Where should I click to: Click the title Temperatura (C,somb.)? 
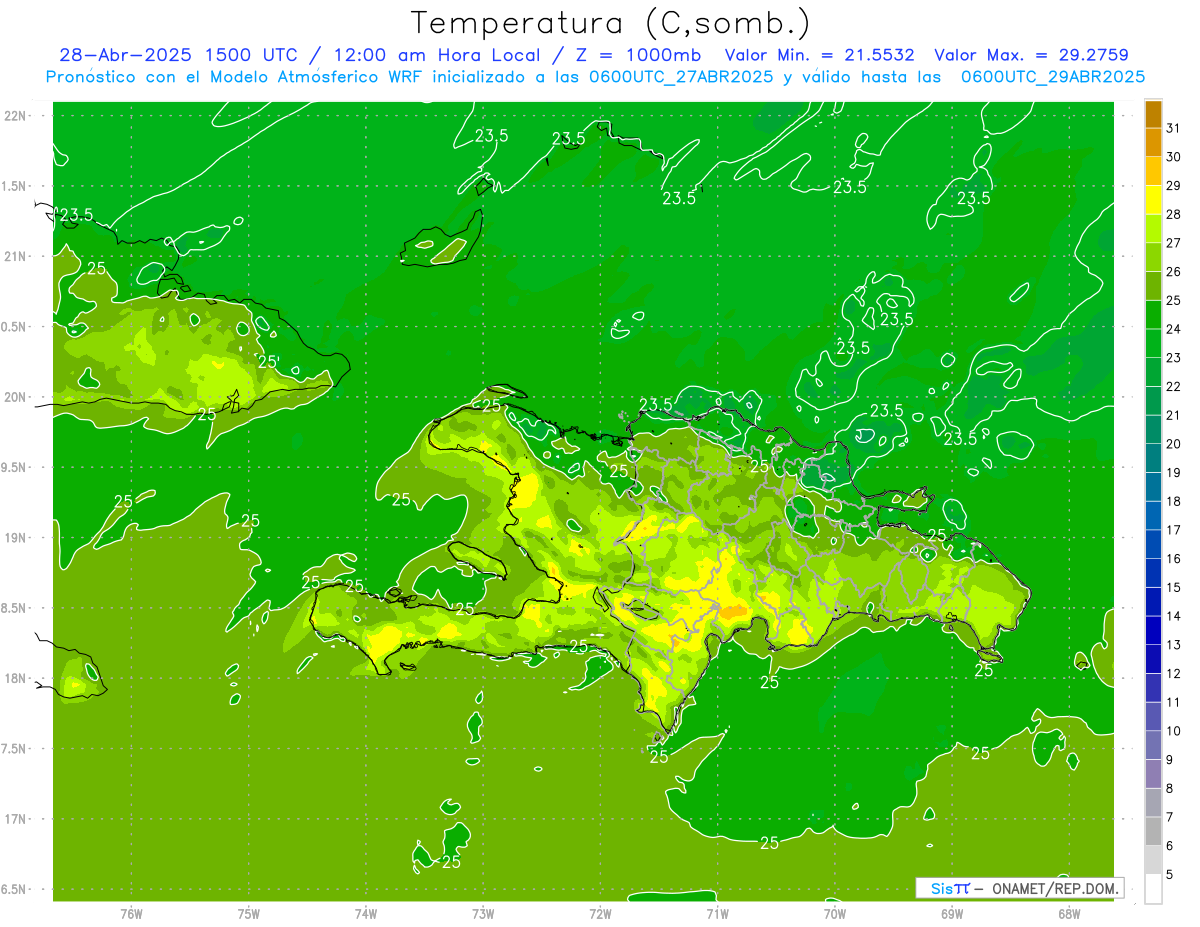click(611, 24)
